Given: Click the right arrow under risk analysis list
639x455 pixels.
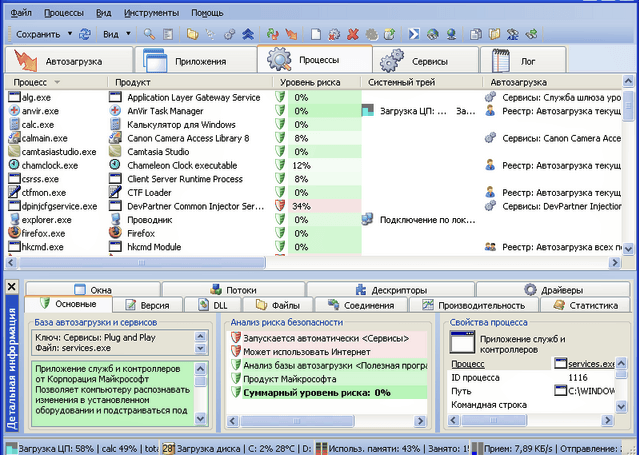Looking at the screenshot, I should point(420,421).
